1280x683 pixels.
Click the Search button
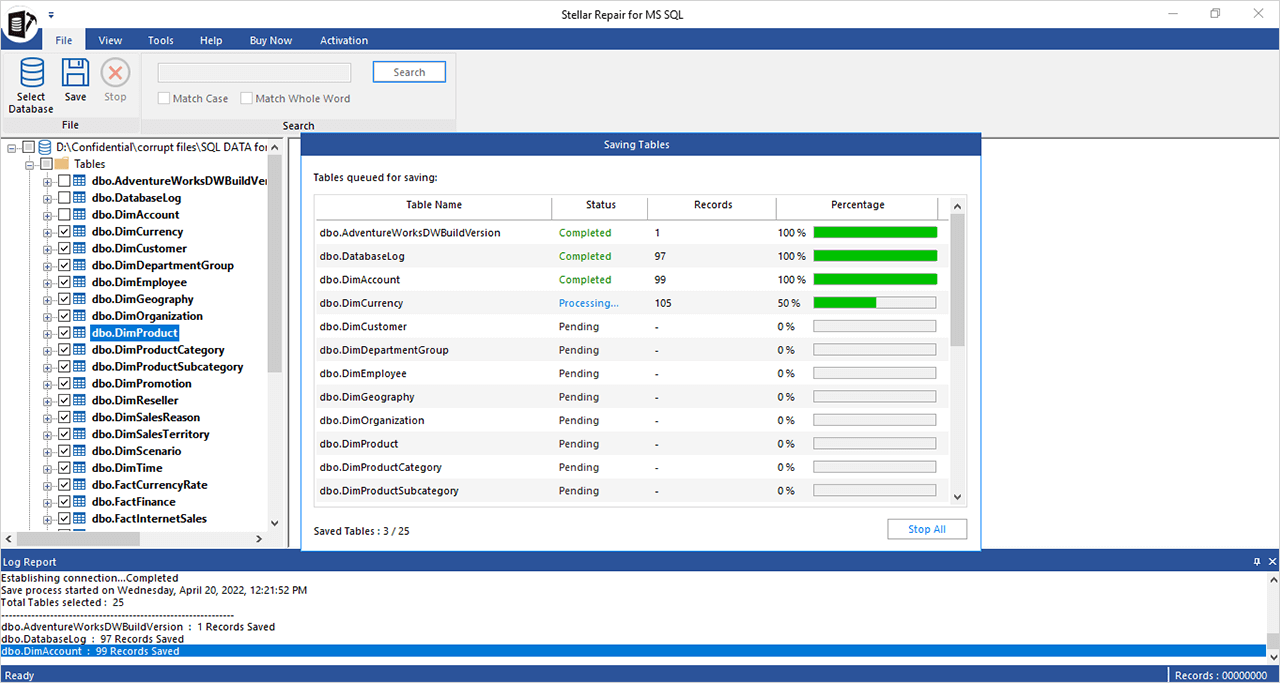409,72
